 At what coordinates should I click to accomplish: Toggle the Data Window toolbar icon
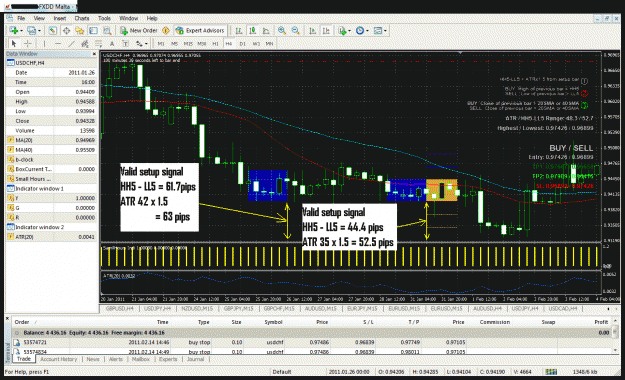66,30
